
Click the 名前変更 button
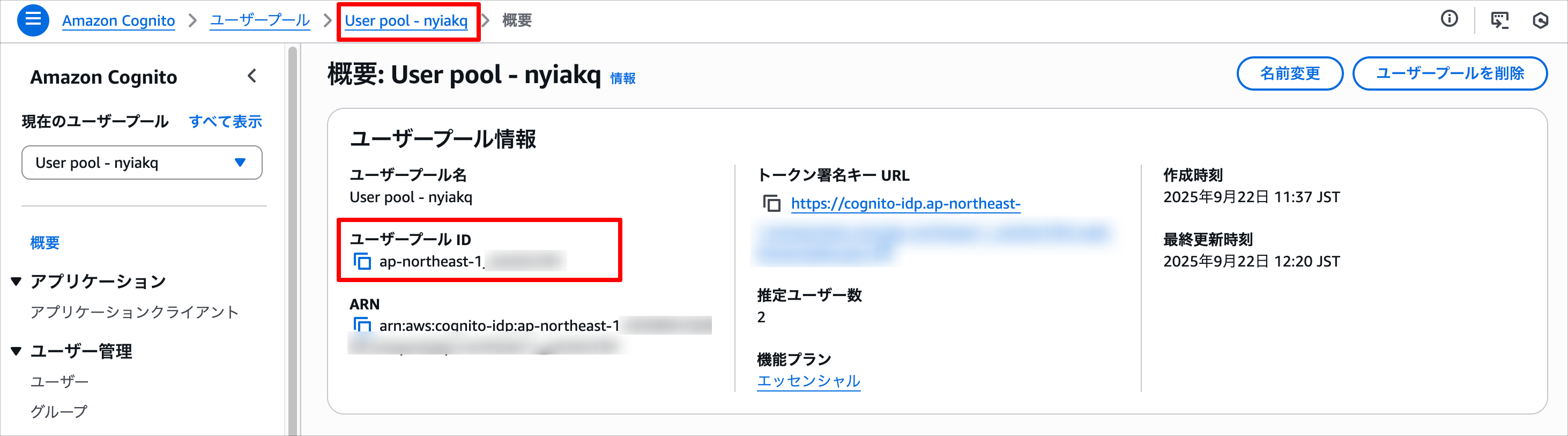coord(1290,73)
